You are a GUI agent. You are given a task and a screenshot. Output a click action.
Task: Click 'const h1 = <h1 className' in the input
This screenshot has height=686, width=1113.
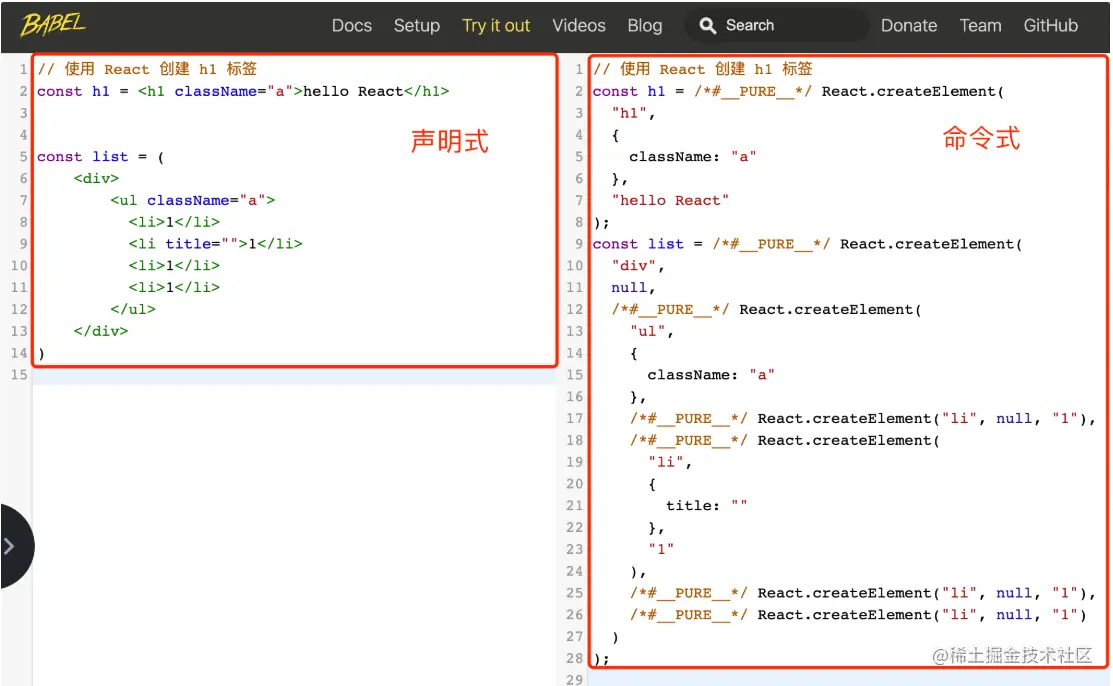click(x=243, y=92)
